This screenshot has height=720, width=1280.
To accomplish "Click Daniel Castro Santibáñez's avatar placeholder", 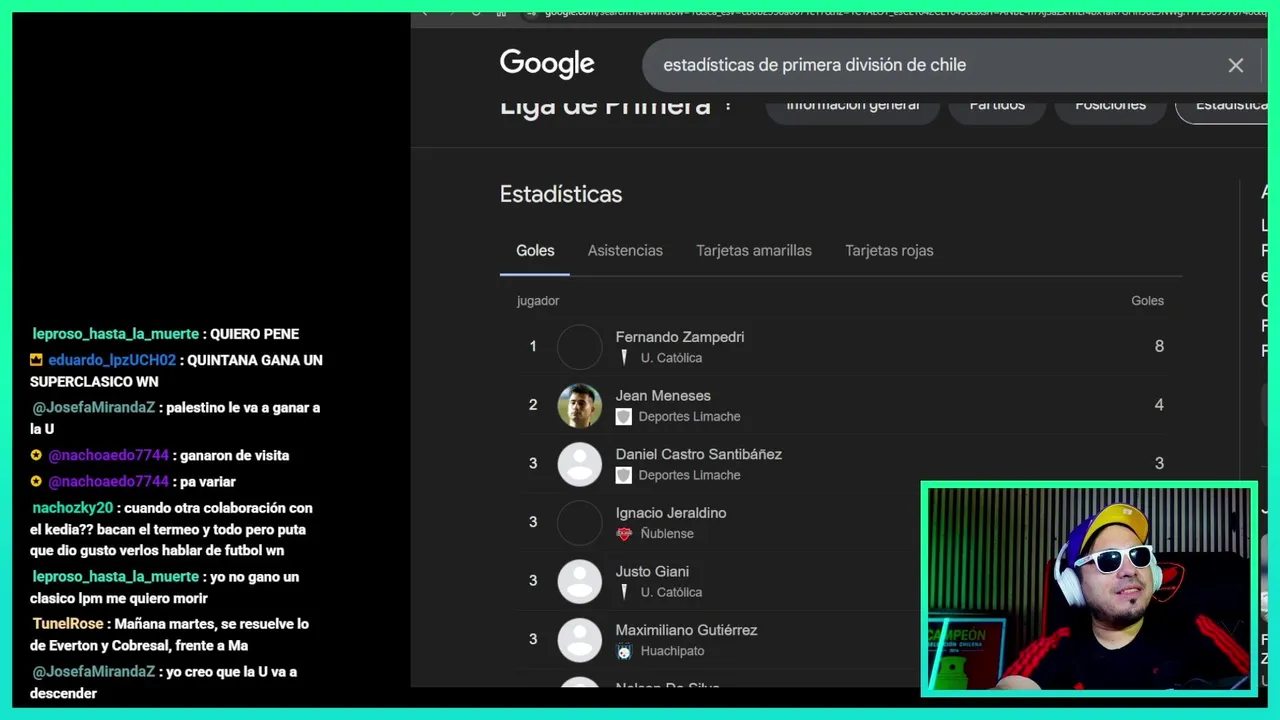I will tap(580, 464).
